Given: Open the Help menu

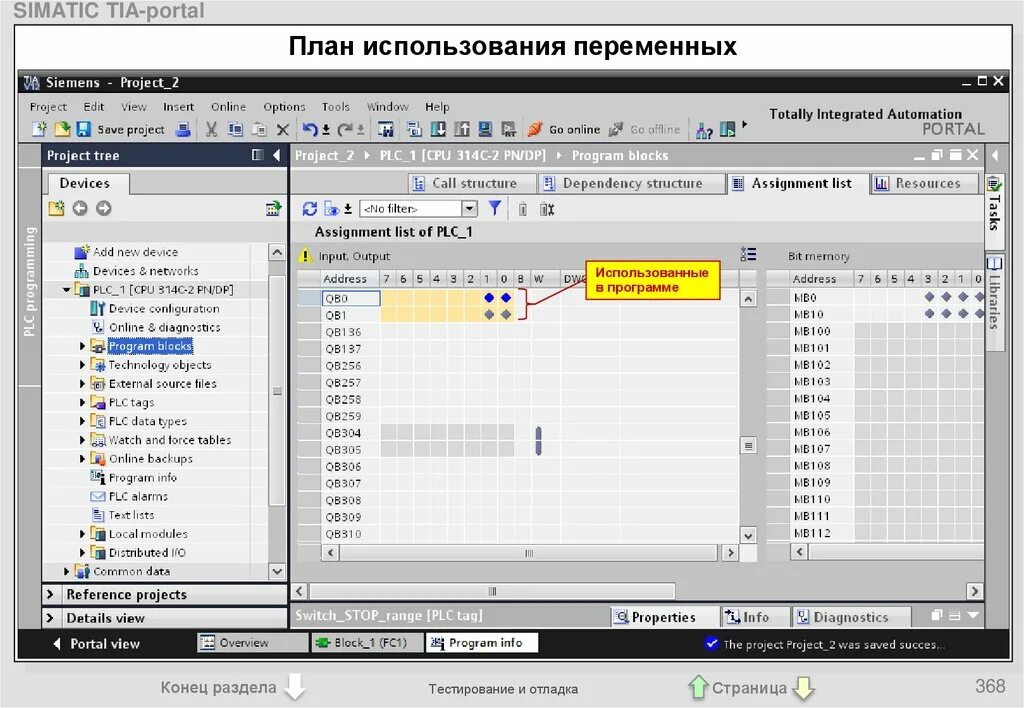Looking at the screenshot, I should tap(437, 106).
